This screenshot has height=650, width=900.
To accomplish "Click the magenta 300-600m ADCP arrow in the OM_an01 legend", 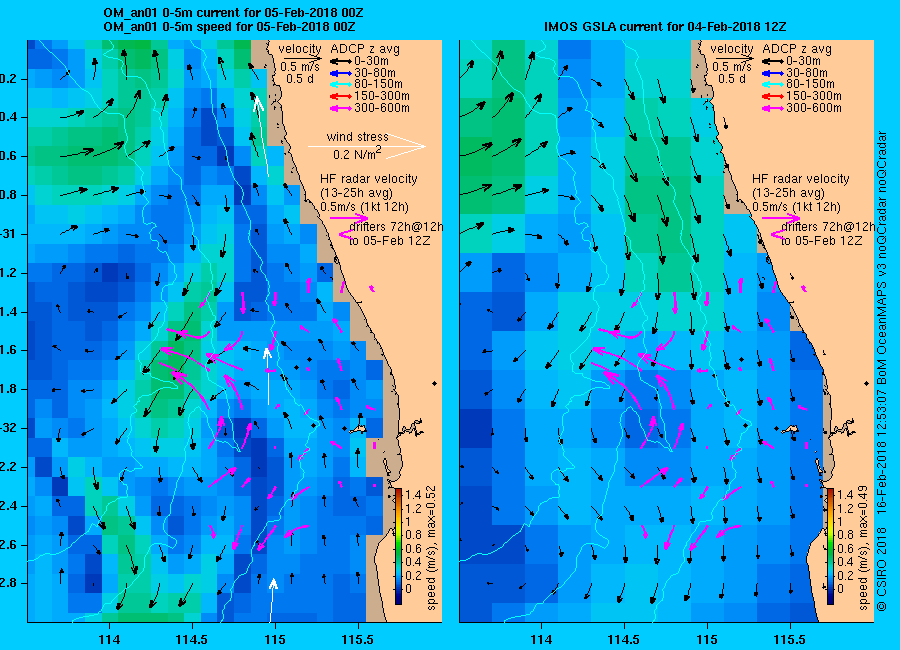I will coord(340,108).
